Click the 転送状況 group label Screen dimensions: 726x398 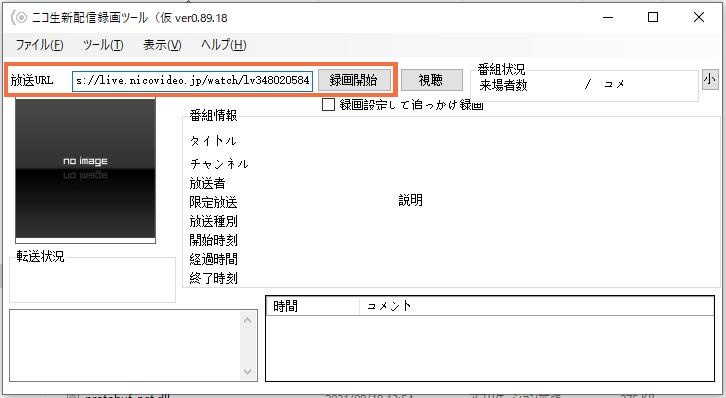[40, 256]
